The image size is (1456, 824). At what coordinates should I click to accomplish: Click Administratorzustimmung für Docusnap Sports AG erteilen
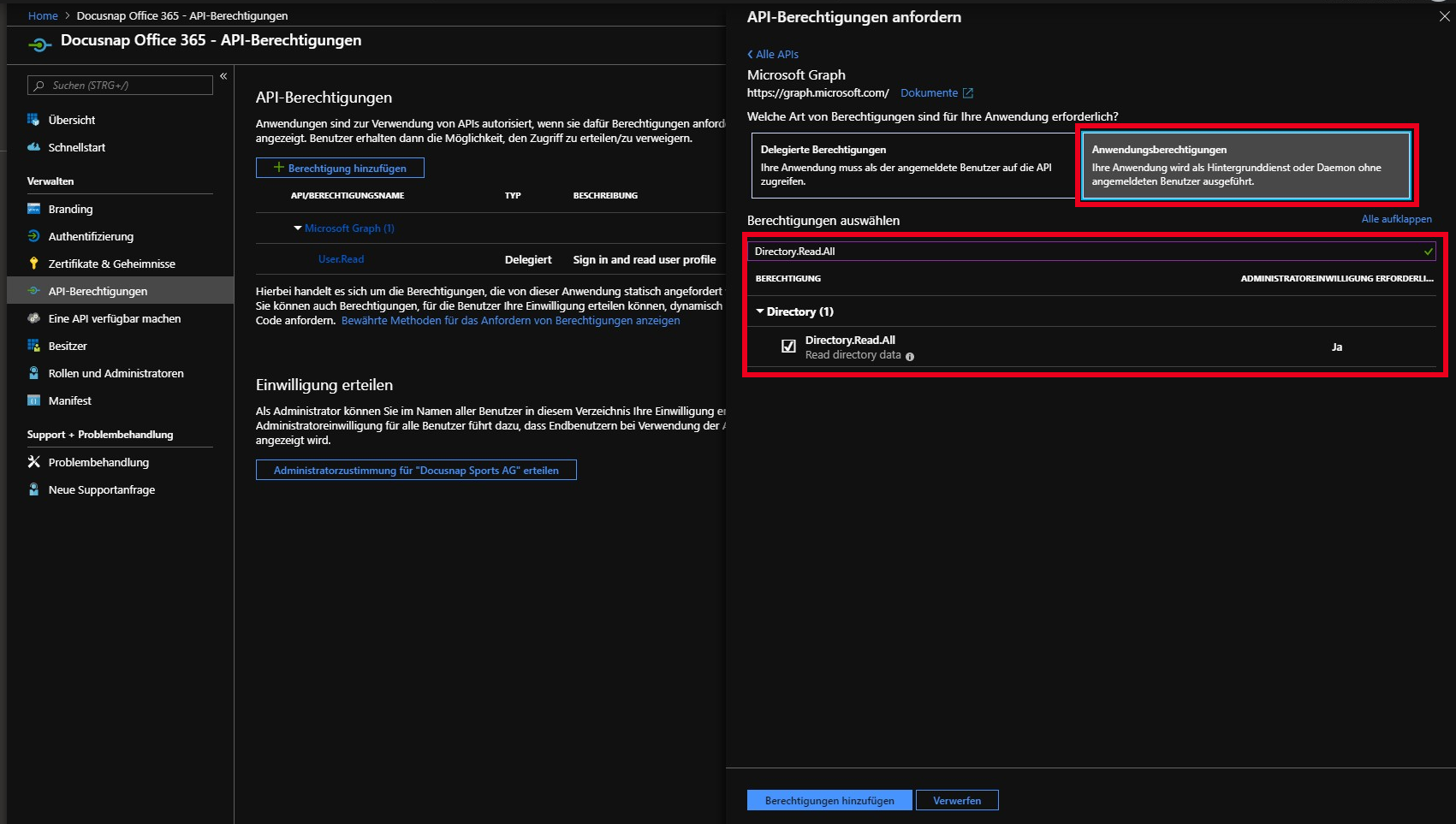[x=416, y=470]
